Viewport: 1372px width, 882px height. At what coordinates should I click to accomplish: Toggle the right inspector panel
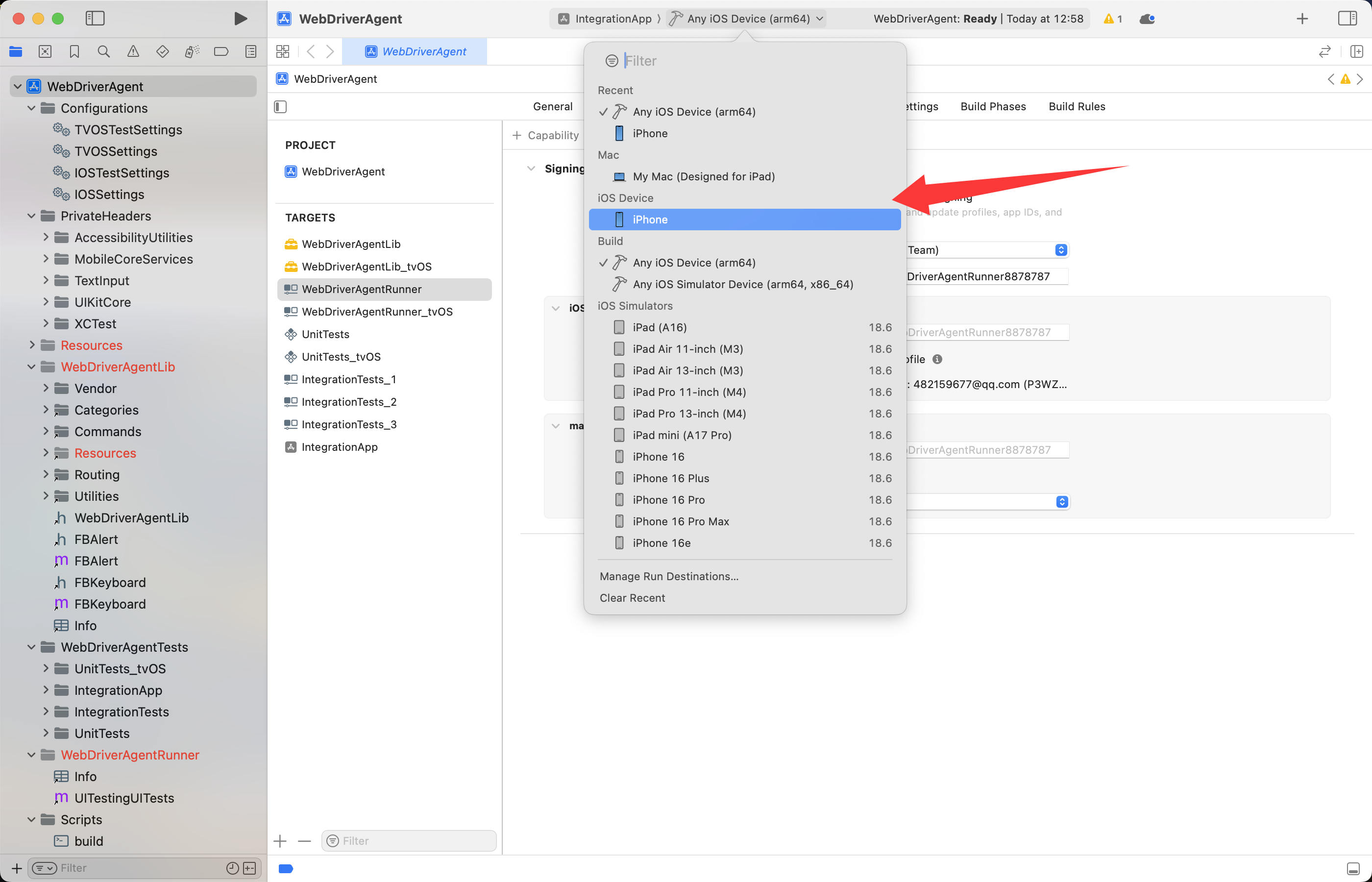[x=1347, y=19]
